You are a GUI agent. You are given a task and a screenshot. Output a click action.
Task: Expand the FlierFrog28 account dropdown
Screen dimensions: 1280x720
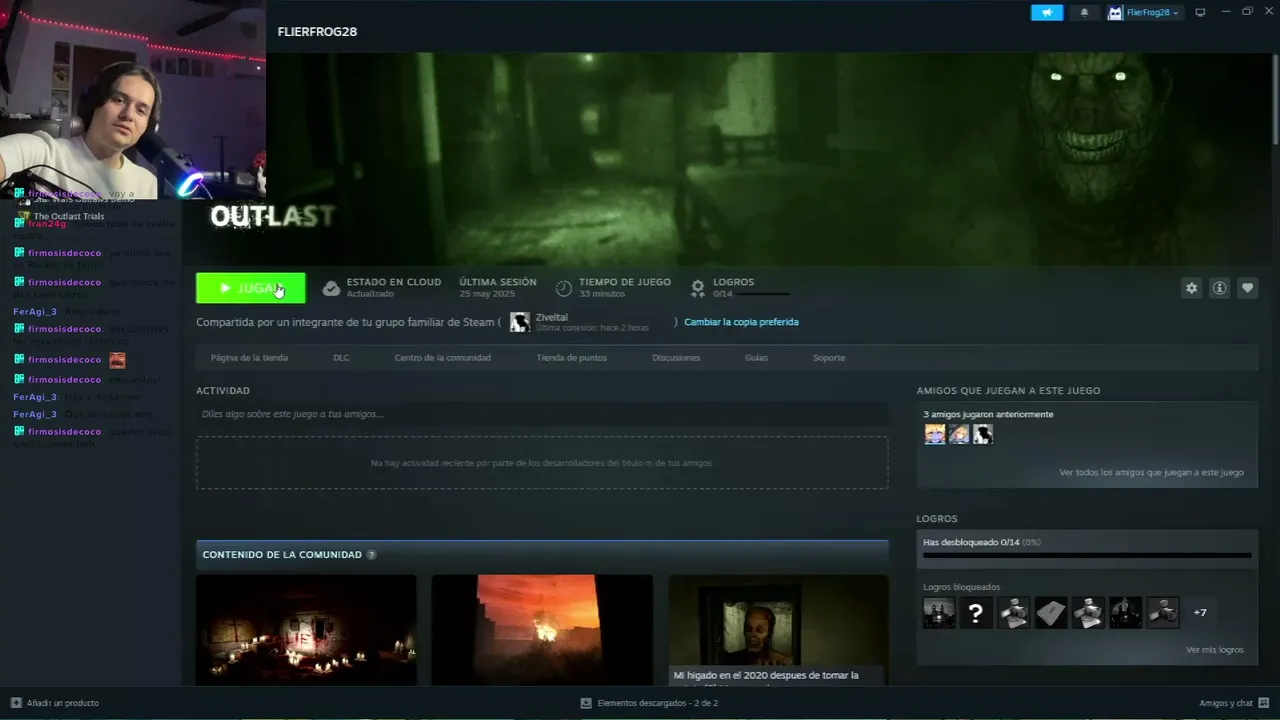coord(1144,12)
